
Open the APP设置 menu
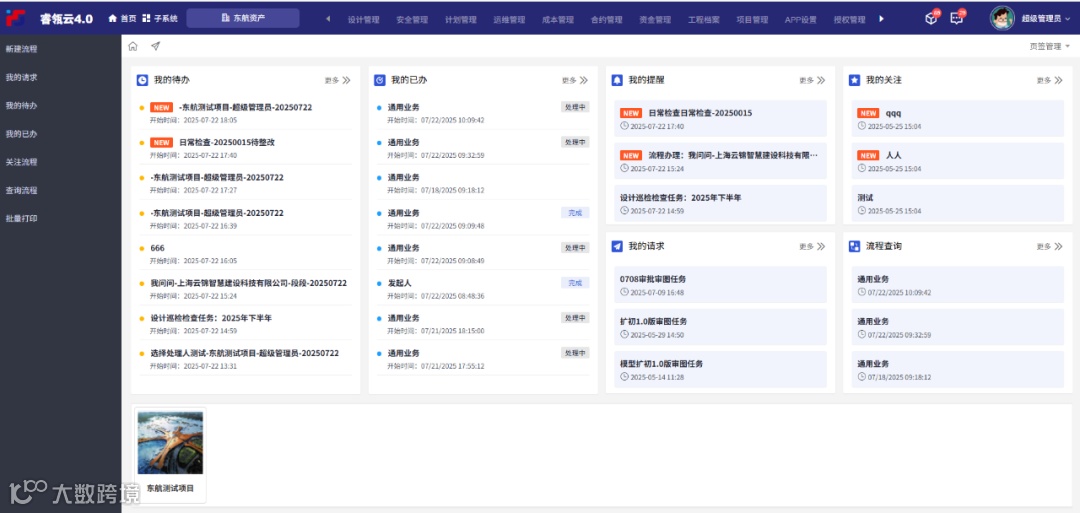[x=801, y=20]
